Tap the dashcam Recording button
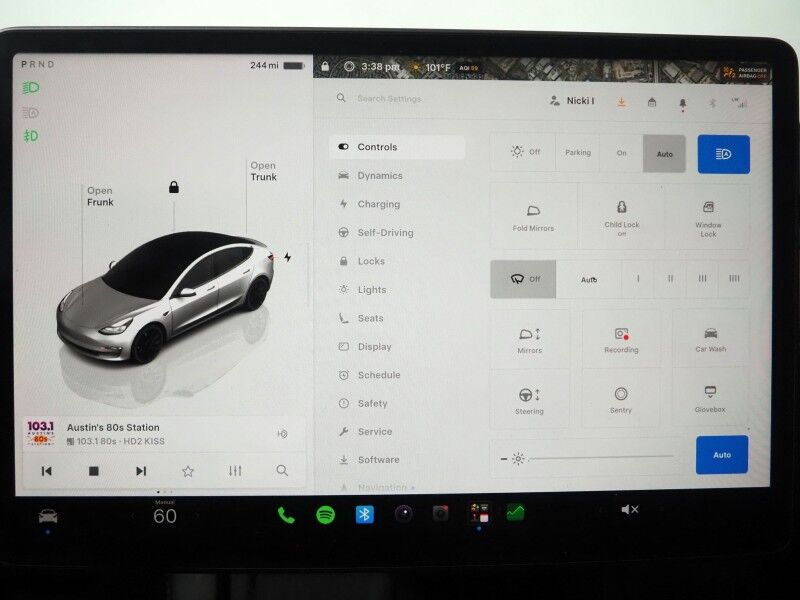This screenshot has height=600, width=800. 621,340
